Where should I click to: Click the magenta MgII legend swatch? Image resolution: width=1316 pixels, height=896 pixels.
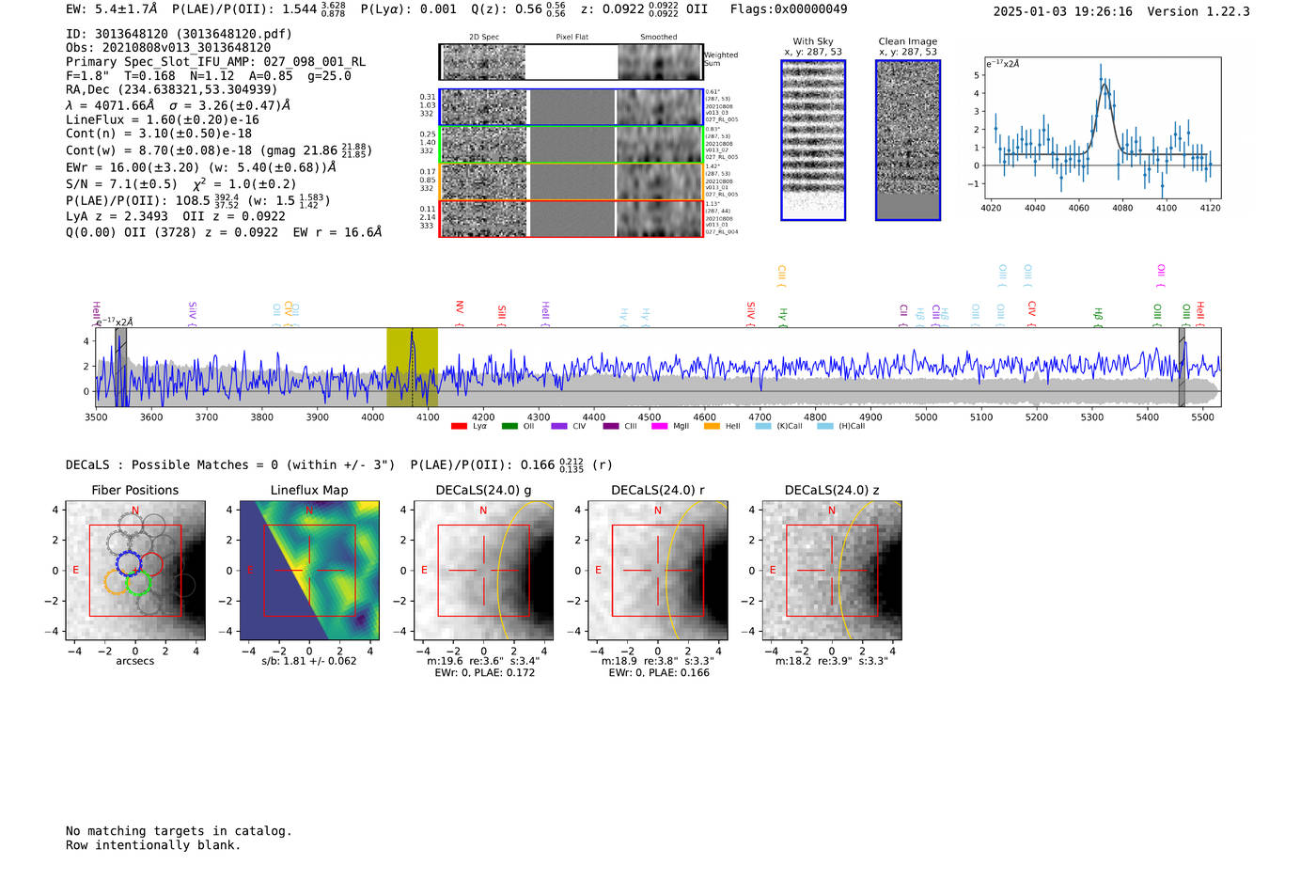click(x=661, y=426)
